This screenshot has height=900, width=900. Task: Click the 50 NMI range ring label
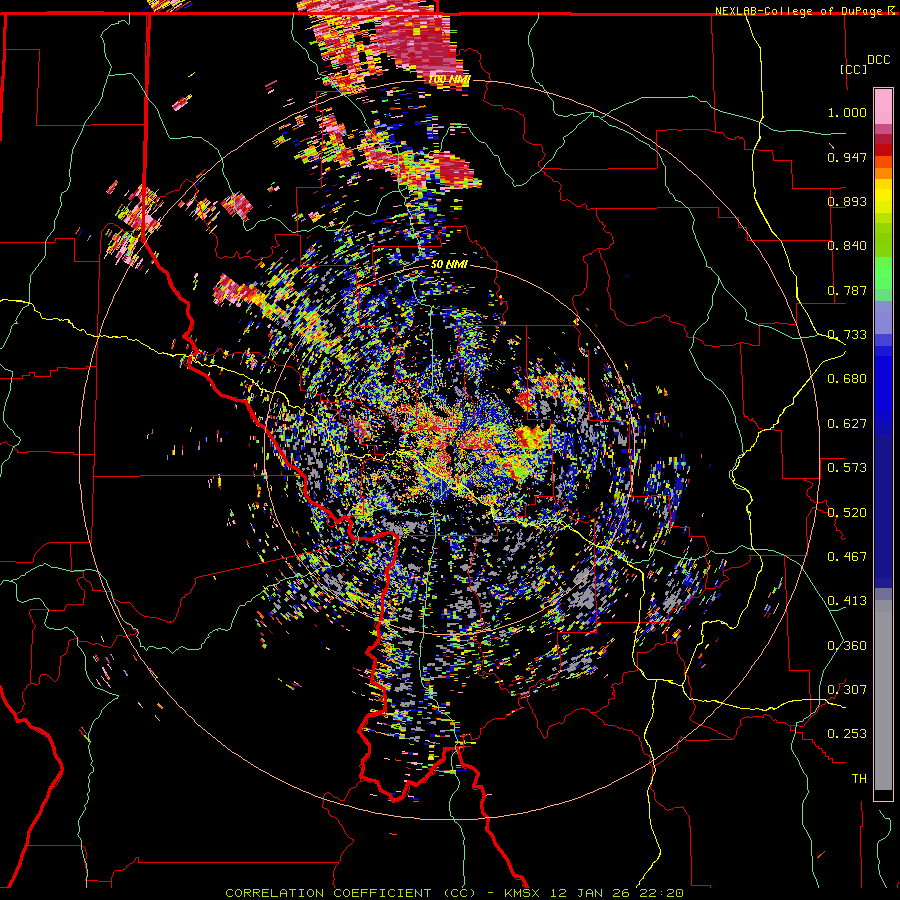click(449, 265)
